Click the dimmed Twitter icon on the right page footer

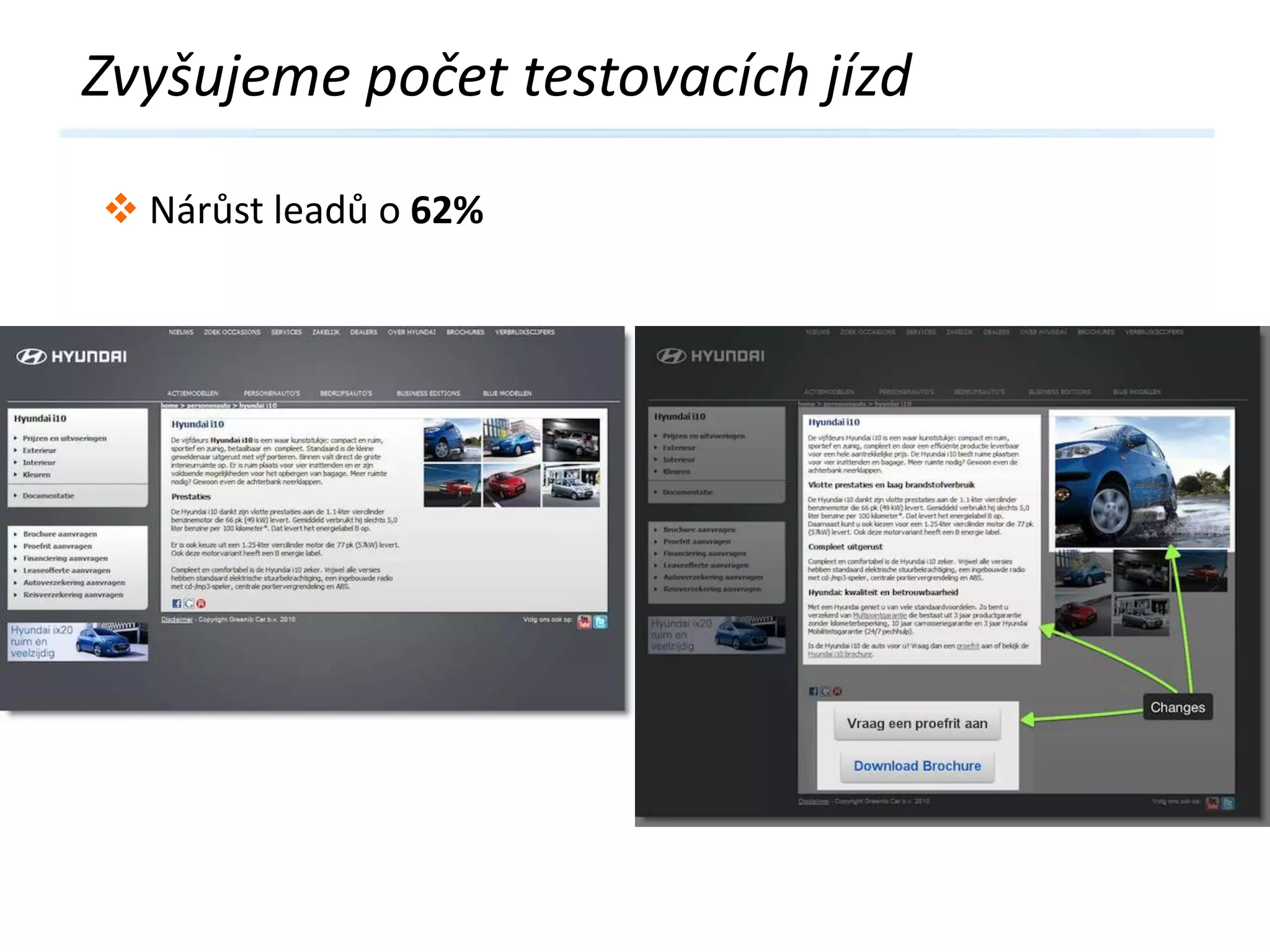tap(1227, 803)
